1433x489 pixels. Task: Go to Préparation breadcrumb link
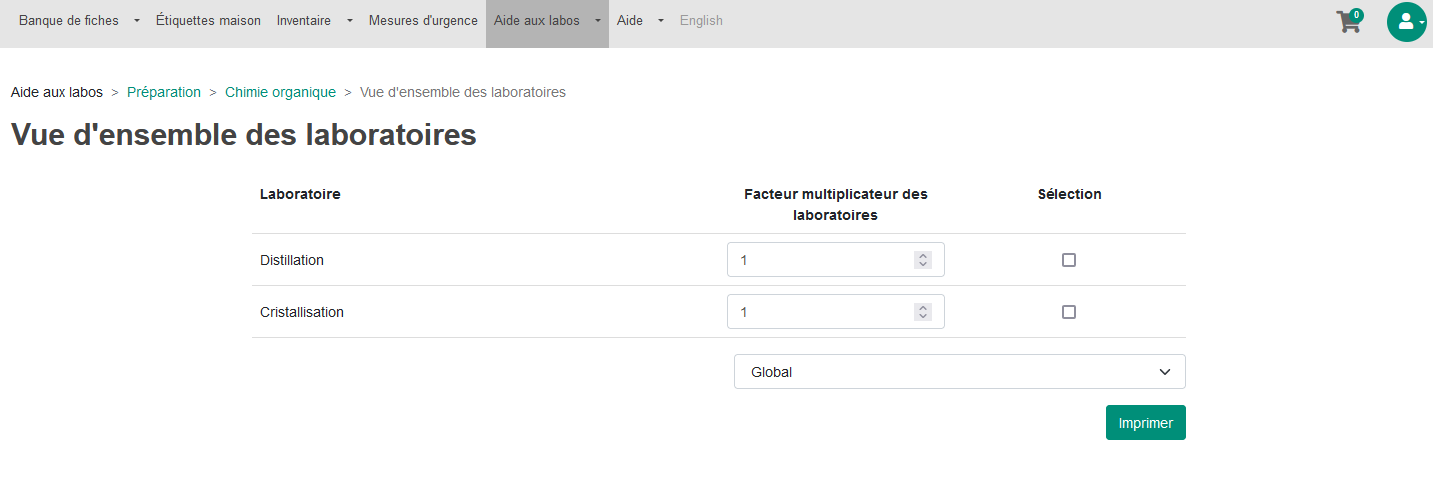(164, 92)
